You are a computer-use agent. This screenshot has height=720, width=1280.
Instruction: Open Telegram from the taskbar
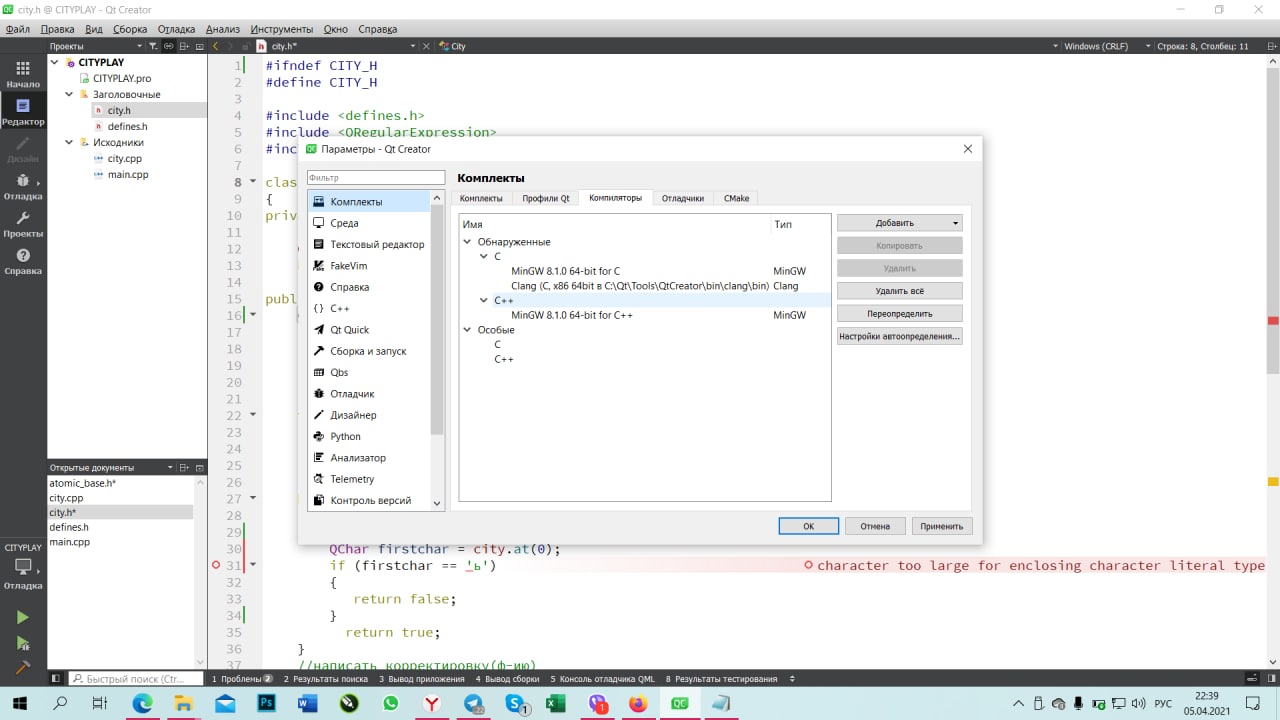473,704
